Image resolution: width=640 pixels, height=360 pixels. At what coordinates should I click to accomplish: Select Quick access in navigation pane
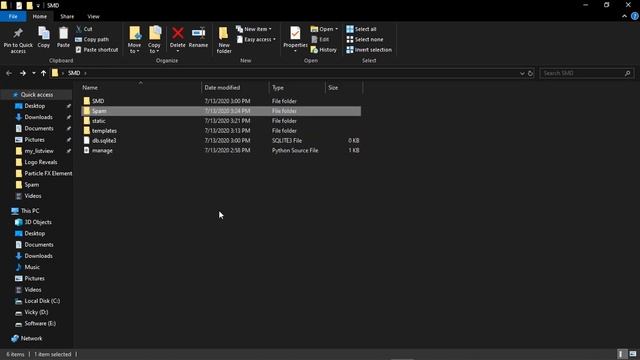click(37, 95)
